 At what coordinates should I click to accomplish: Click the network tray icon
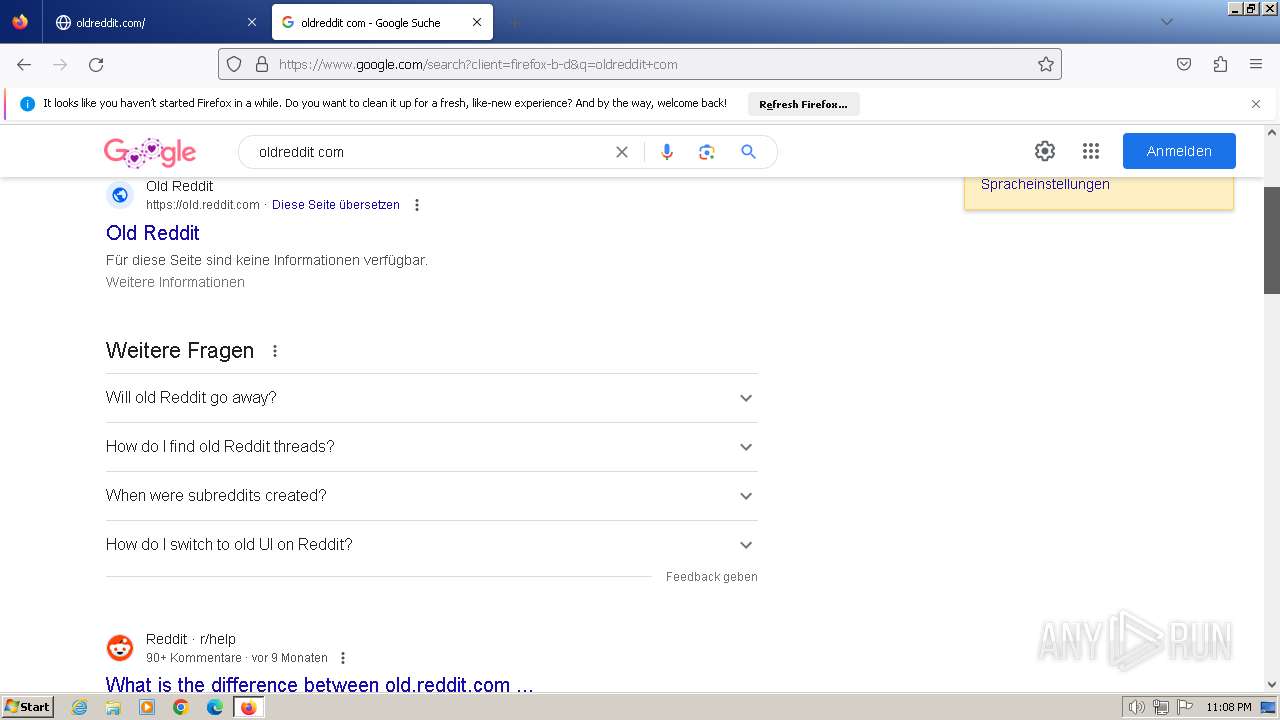pyautogui.click(x=1161, y=707)
